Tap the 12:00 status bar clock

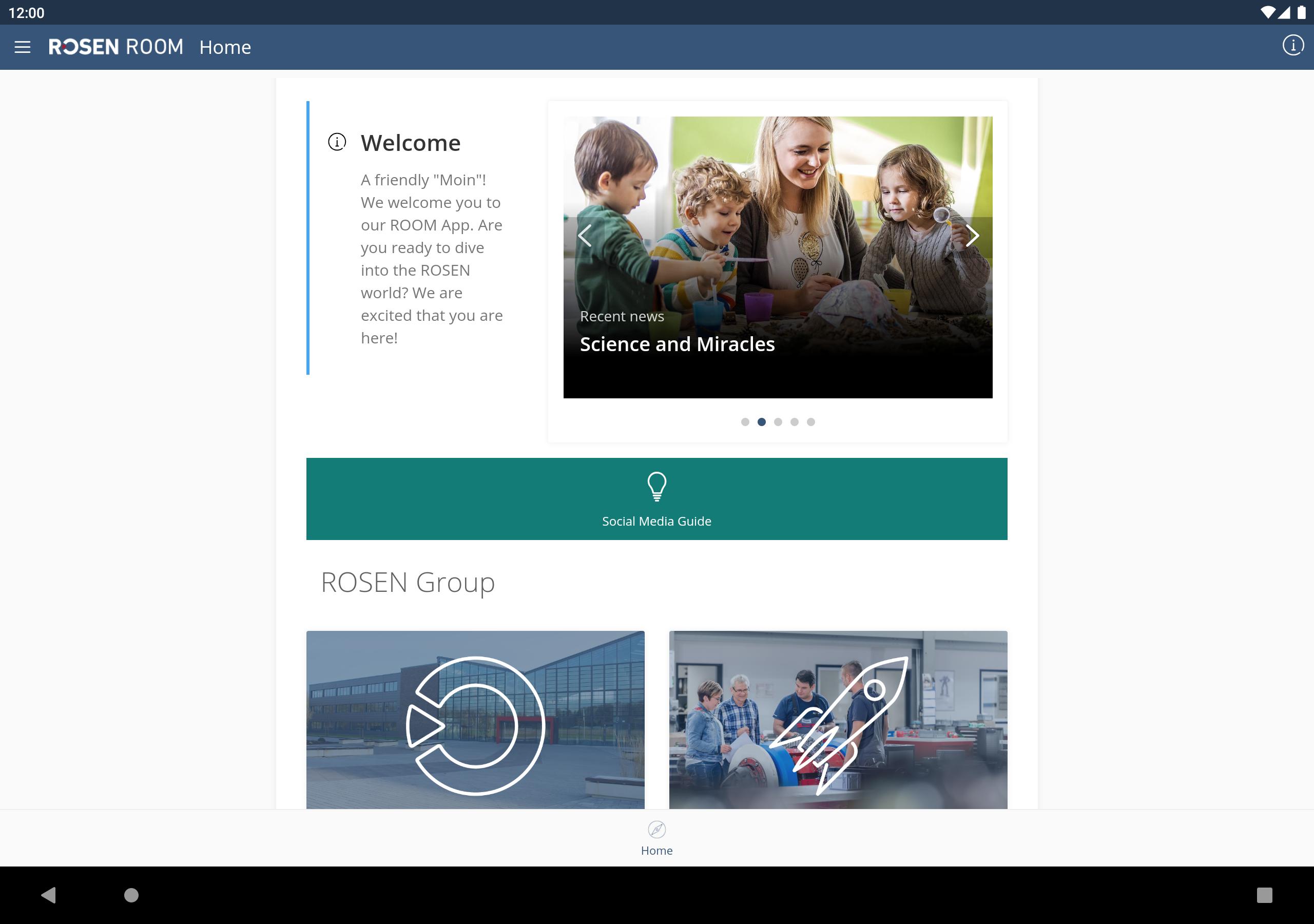tap(26, 13)
